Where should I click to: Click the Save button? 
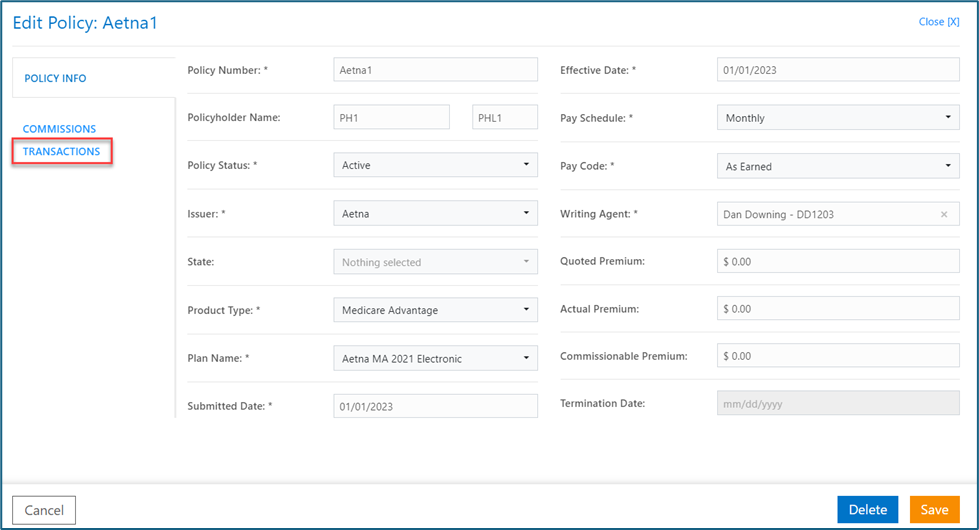934,510
